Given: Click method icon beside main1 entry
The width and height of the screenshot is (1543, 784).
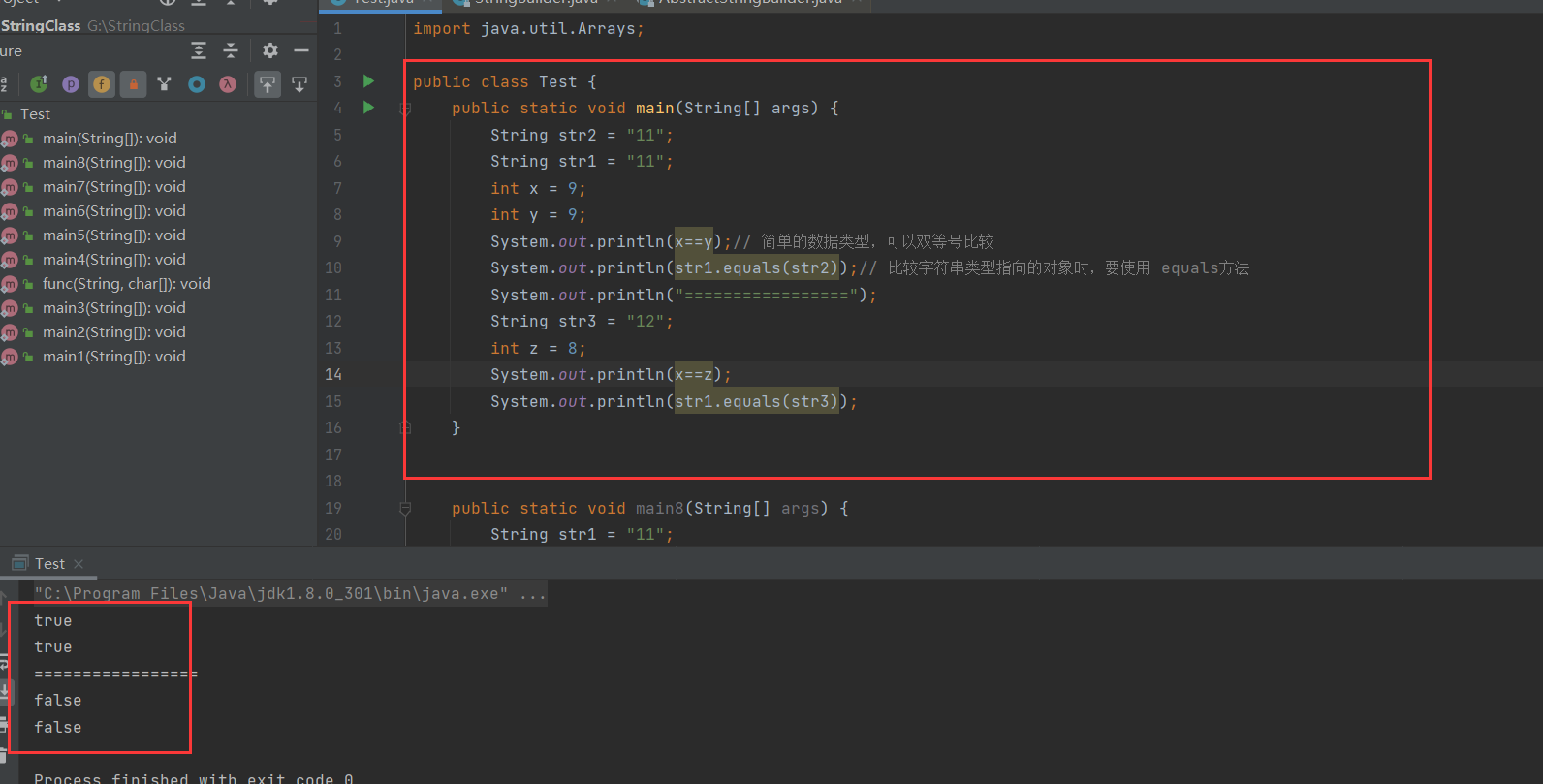Looking at the screenshot, I should point(9,357).
